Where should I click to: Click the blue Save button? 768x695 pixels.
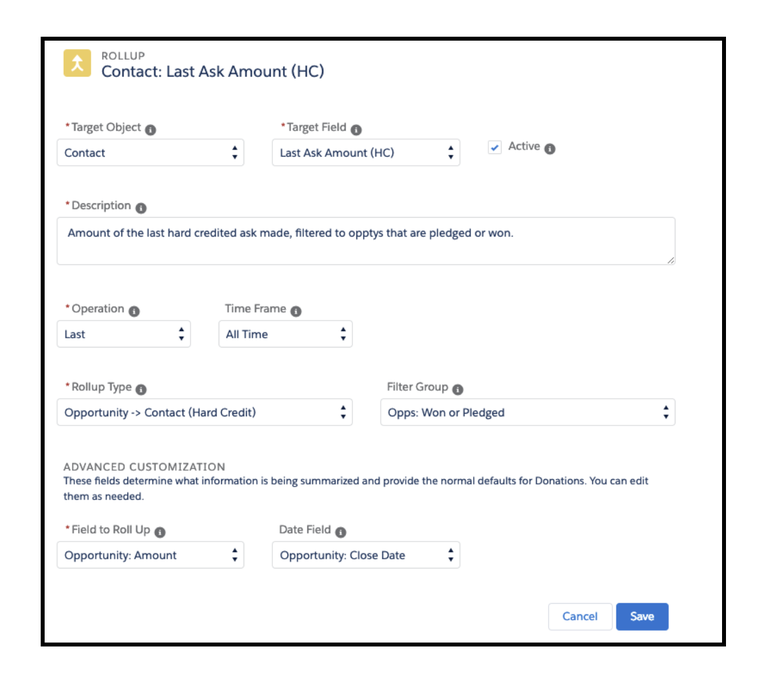coord(642,616)
